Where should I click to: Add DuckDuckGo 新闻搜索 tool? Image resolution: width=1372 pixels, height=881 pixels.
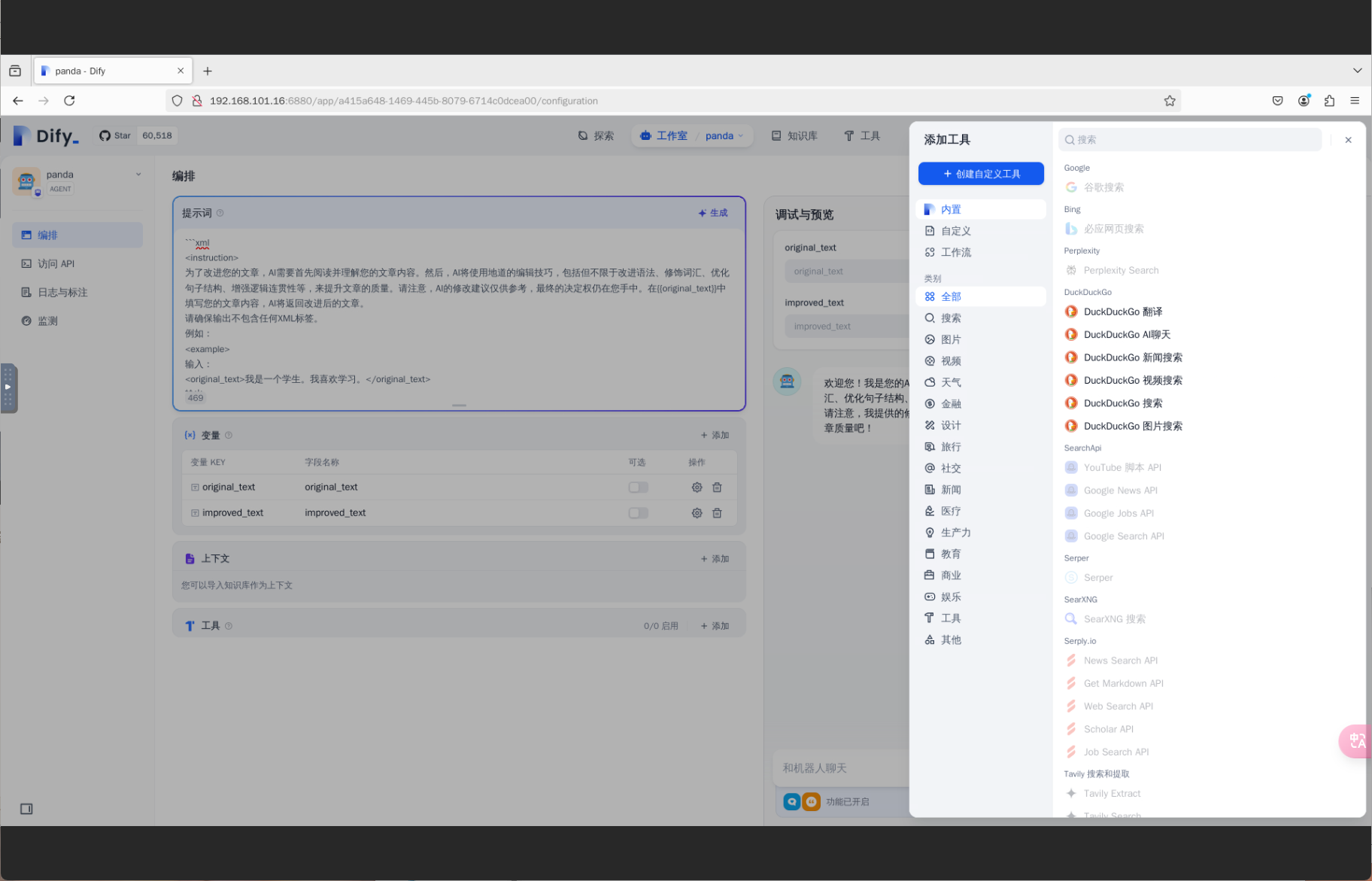point(1124,357)
